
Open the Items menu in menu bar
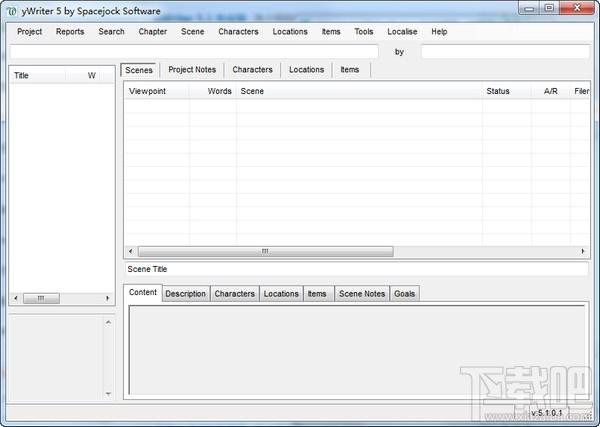click(331, 32)
